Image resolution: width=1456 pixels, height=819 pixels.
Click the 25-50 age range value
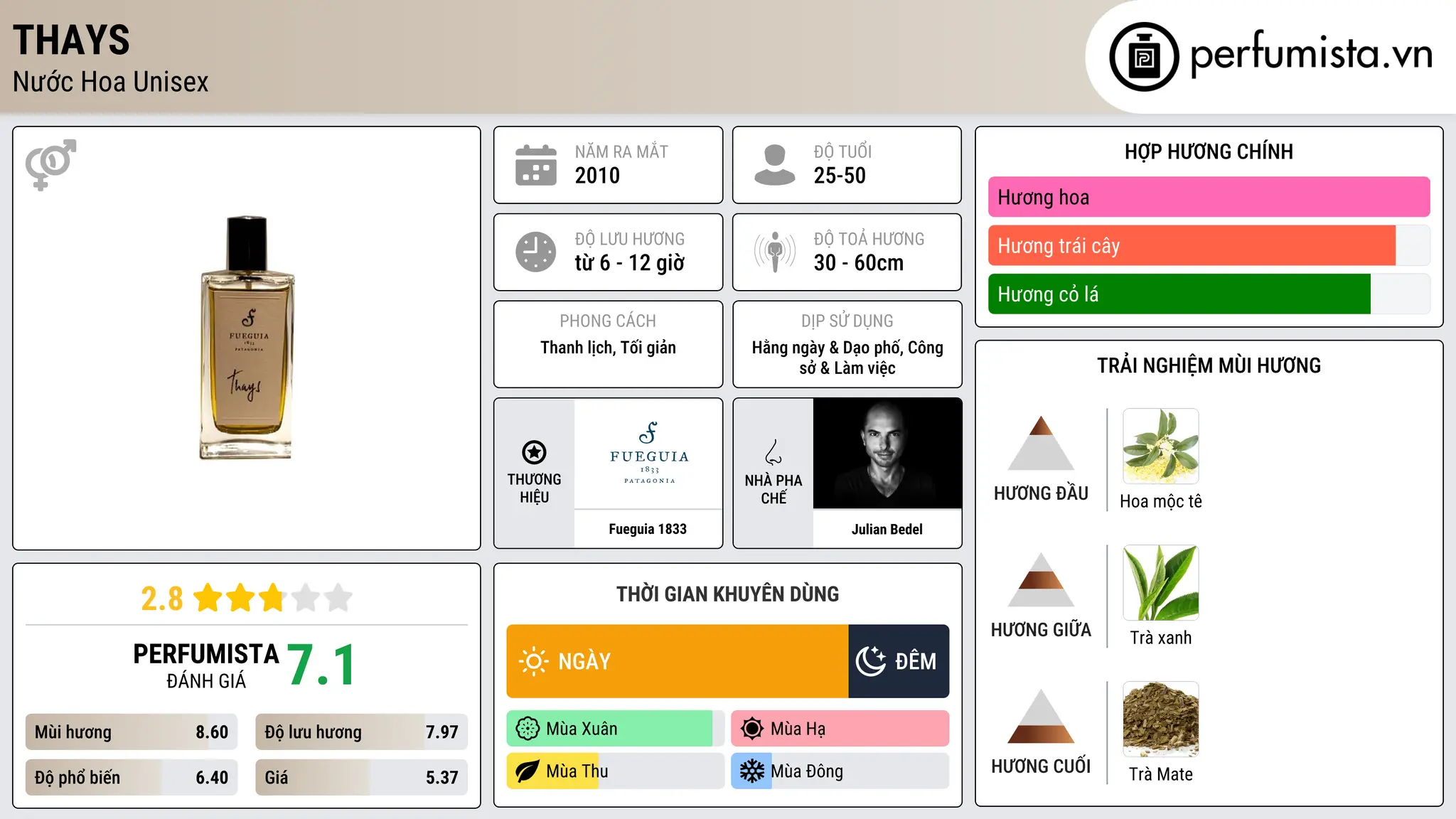840,176
